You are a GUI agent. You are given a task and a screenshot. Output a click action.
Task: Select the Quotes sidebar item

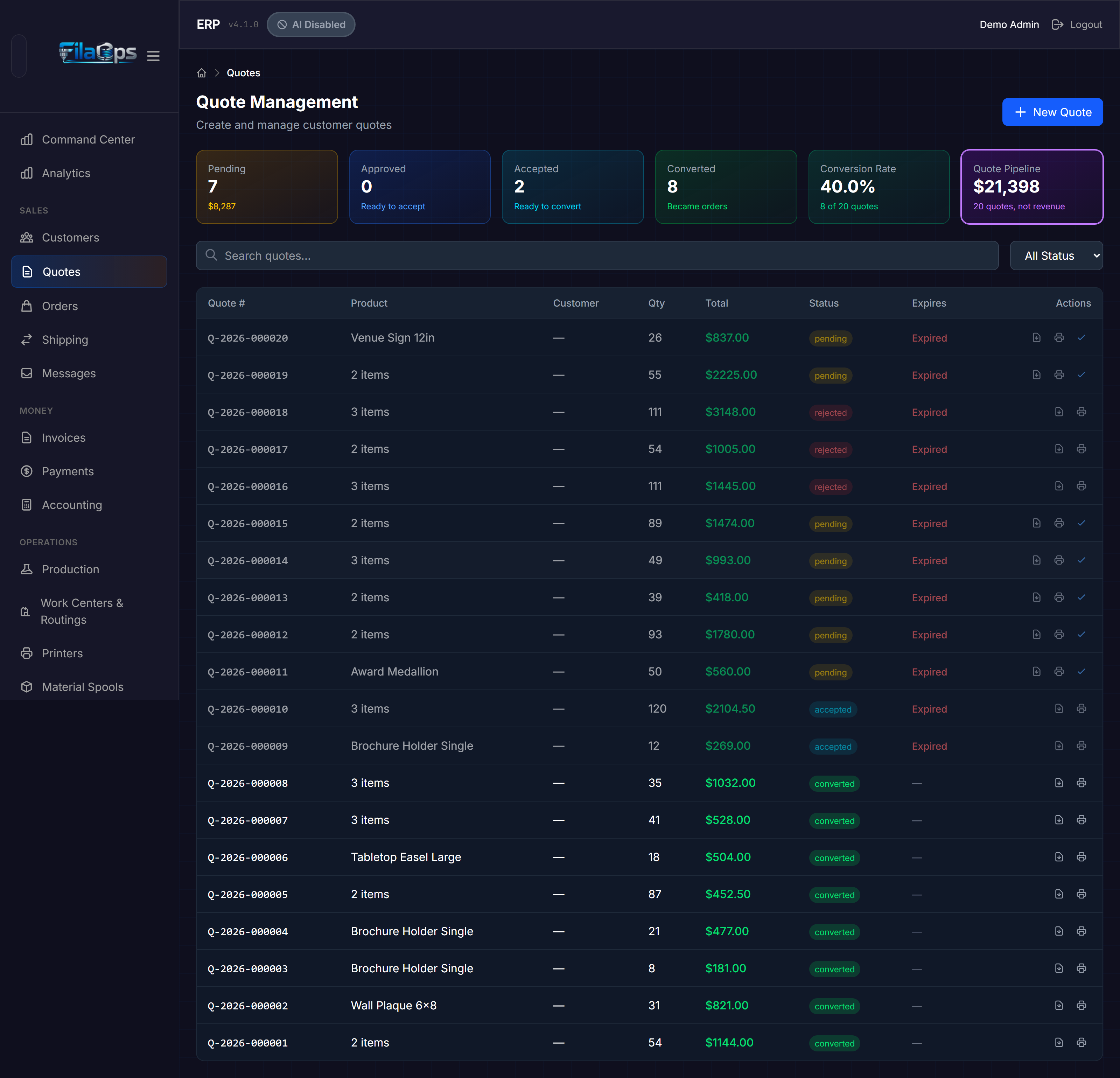(x=89, y=272)
